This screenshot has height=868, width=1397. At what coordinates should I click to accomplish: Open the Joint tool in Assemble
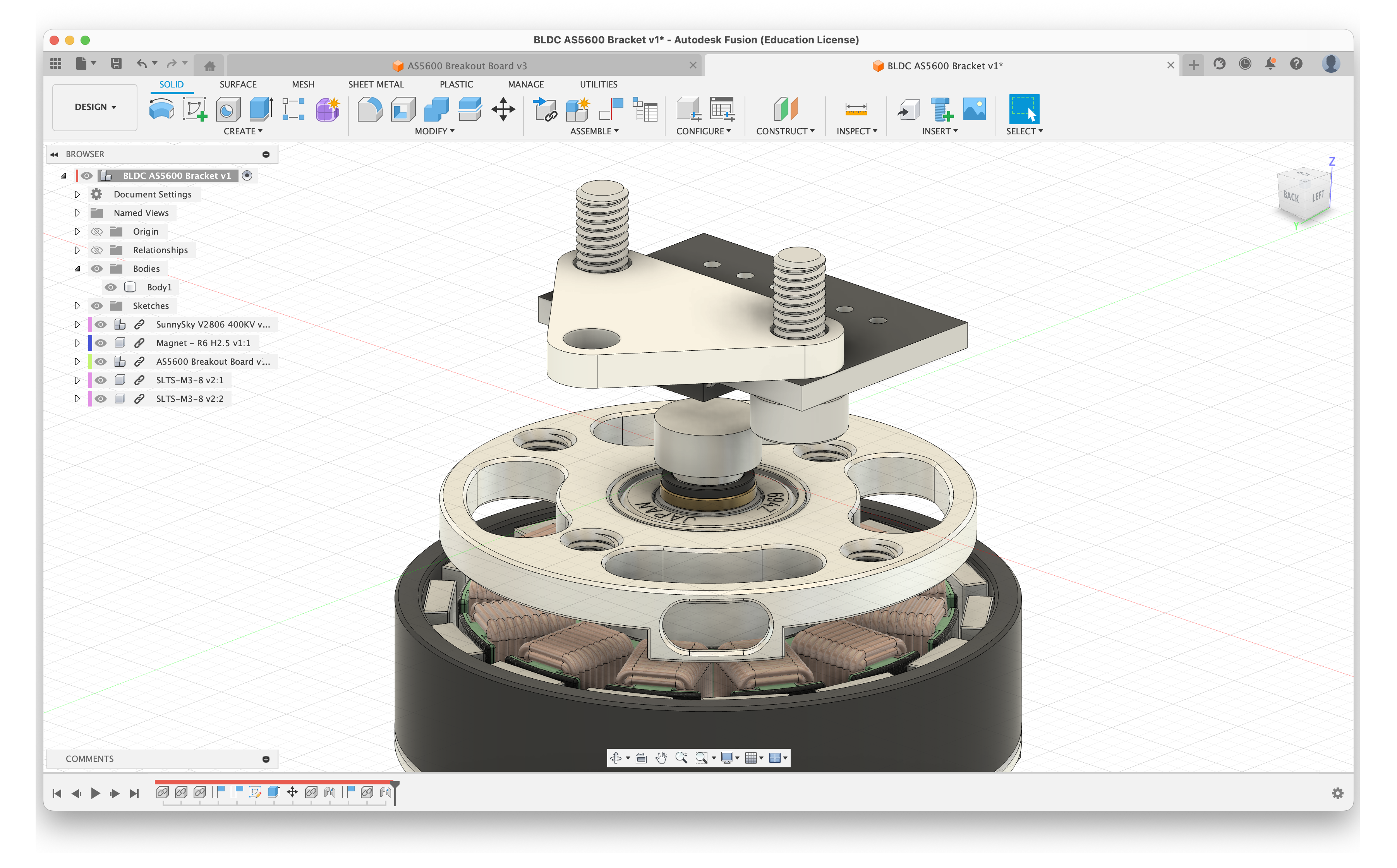tap(611, 108)
